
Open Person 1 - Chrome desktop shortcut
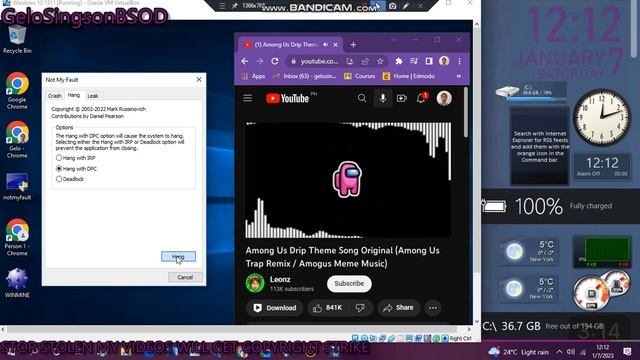pos(17,238)
